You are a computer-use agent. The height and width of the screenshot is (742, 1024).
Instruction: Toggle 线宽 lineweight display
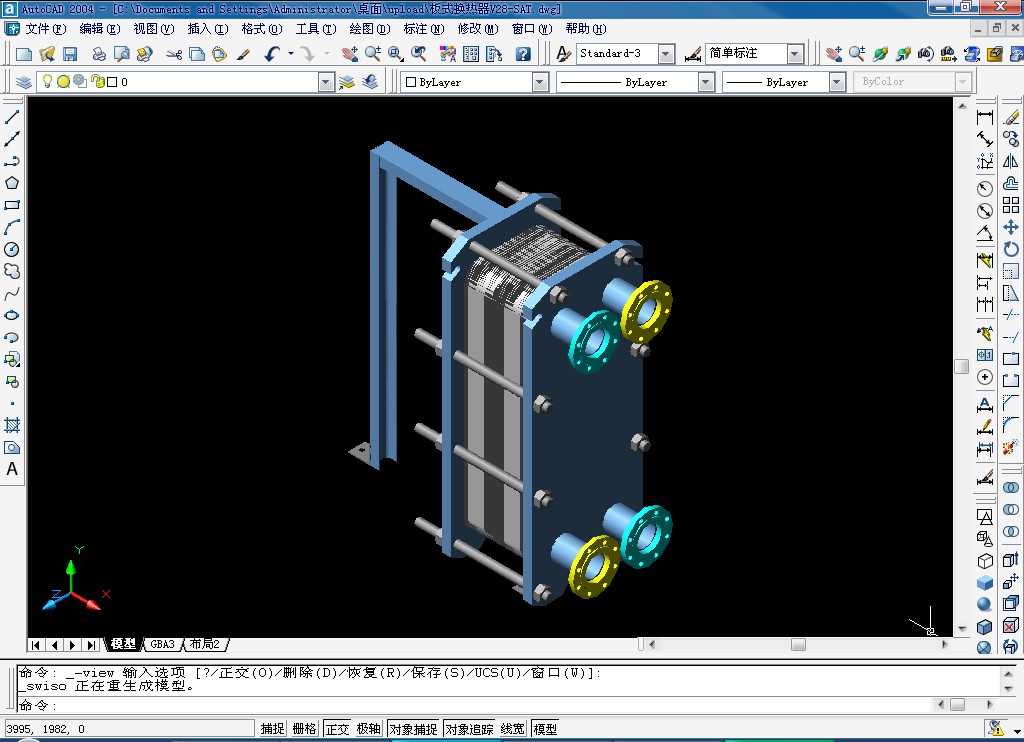(513, 729)
